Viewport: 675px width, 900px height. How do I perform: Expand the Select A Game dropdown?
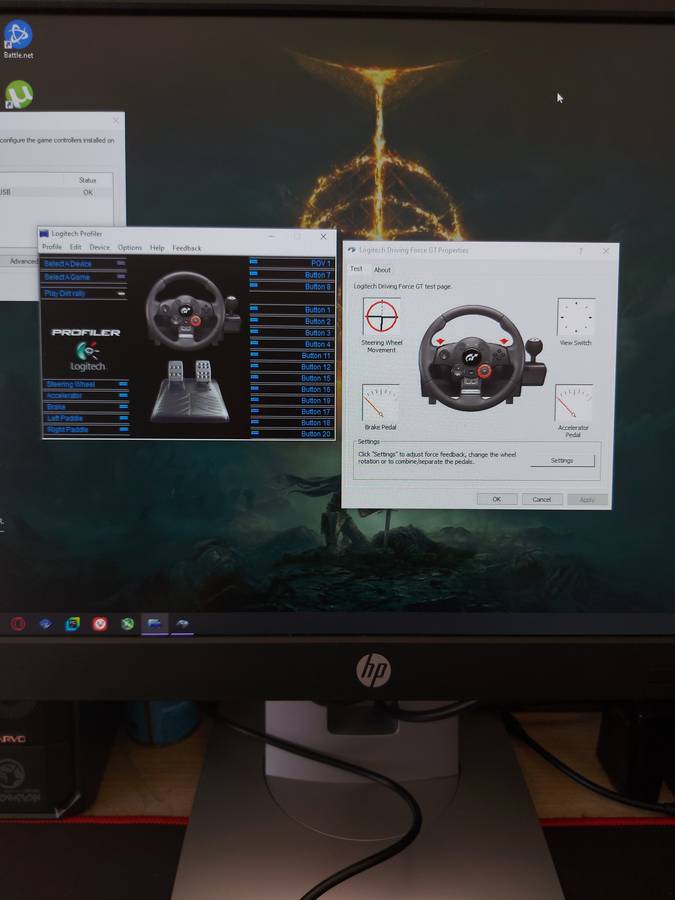[84, 277]
